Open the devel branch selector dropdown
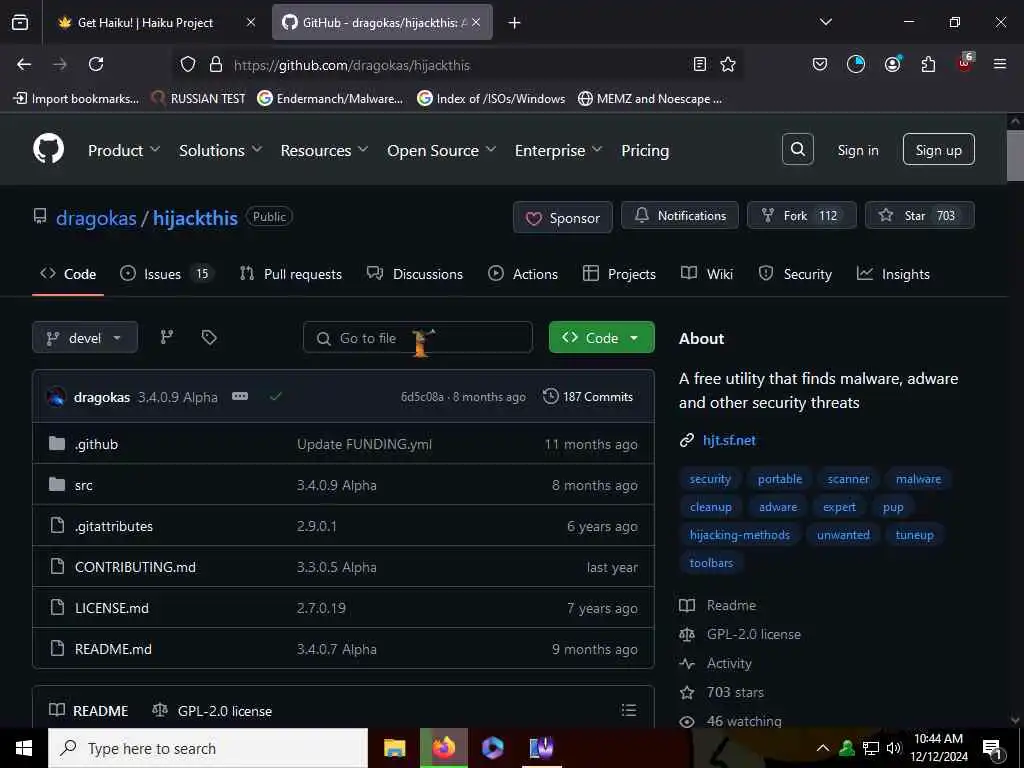1024x768 pixels. click(x=85, y=338)
